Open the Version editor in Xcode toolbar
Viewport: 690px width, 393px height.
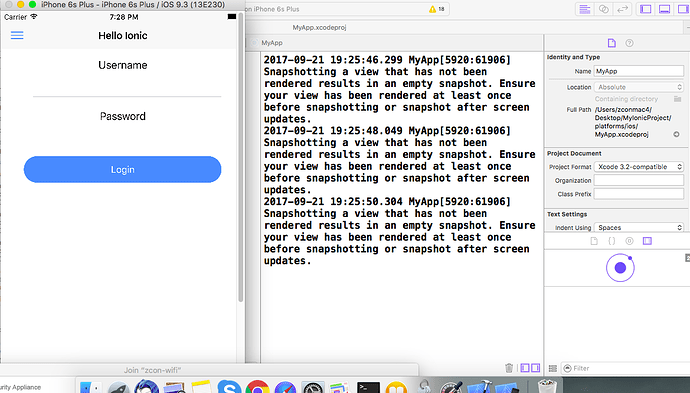[622, 9]
